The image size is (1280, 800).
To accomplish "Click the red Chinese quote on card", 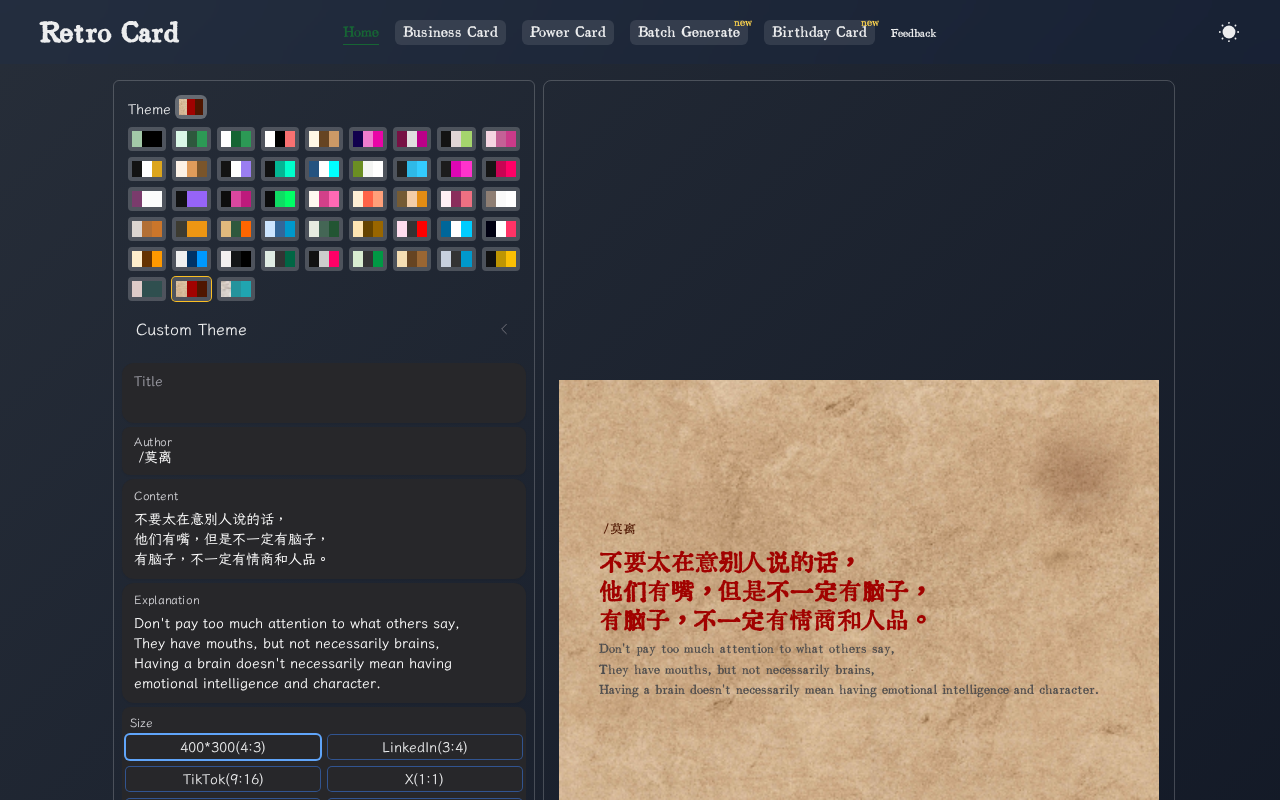I will [x=765, y=591].
